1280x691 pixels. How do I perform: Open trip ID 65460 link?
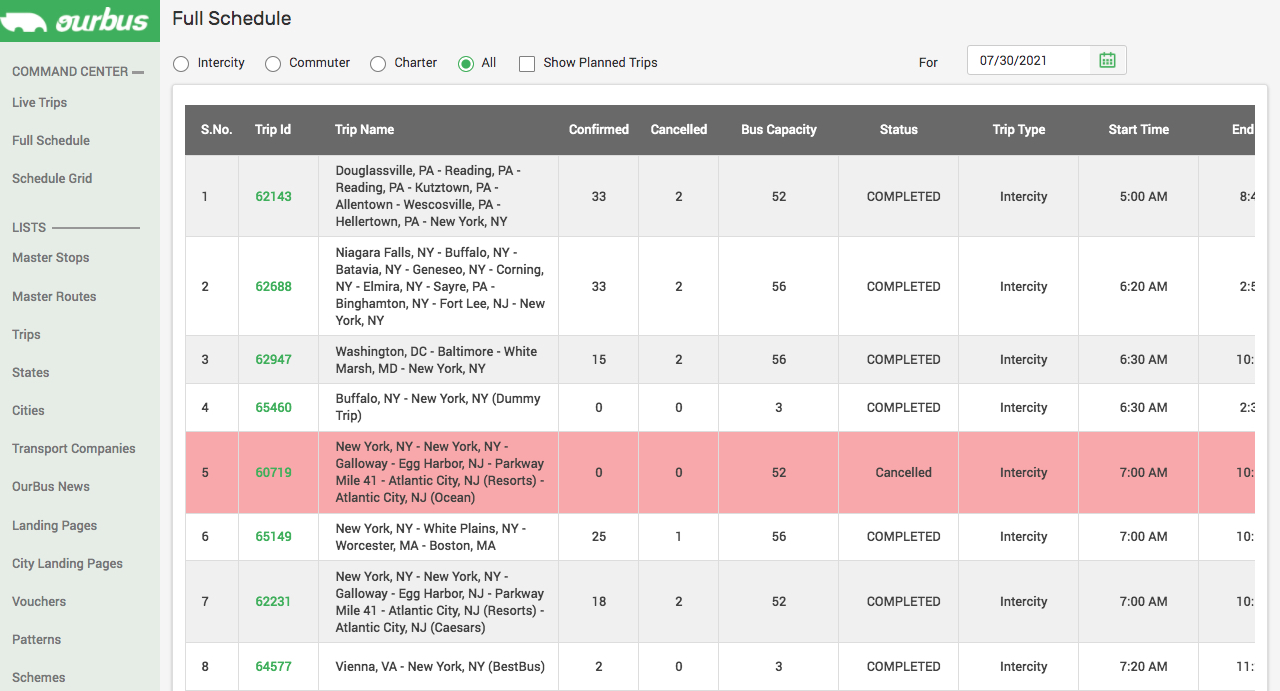pos(273,407)
